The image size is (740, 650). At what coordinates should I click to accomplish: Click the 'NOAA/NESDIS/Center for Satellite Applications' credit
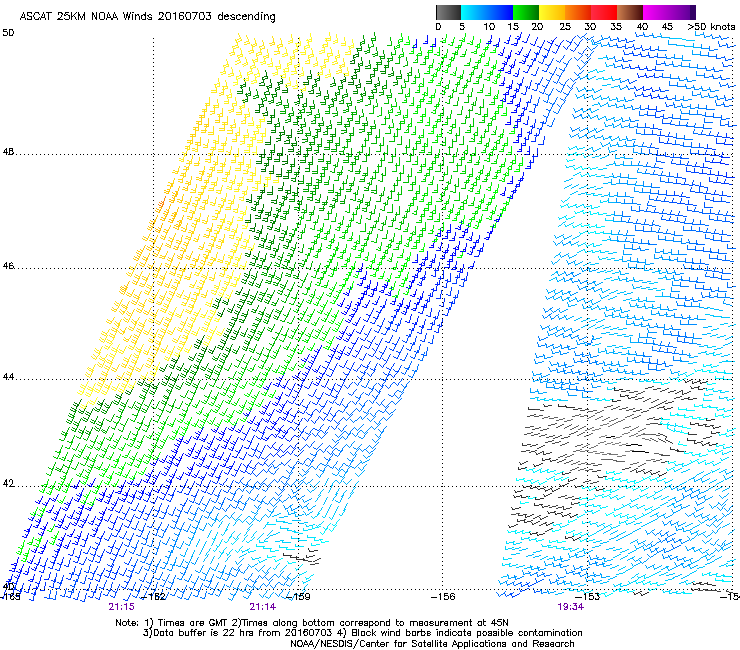pyautogui.click(x=399, y=644)
